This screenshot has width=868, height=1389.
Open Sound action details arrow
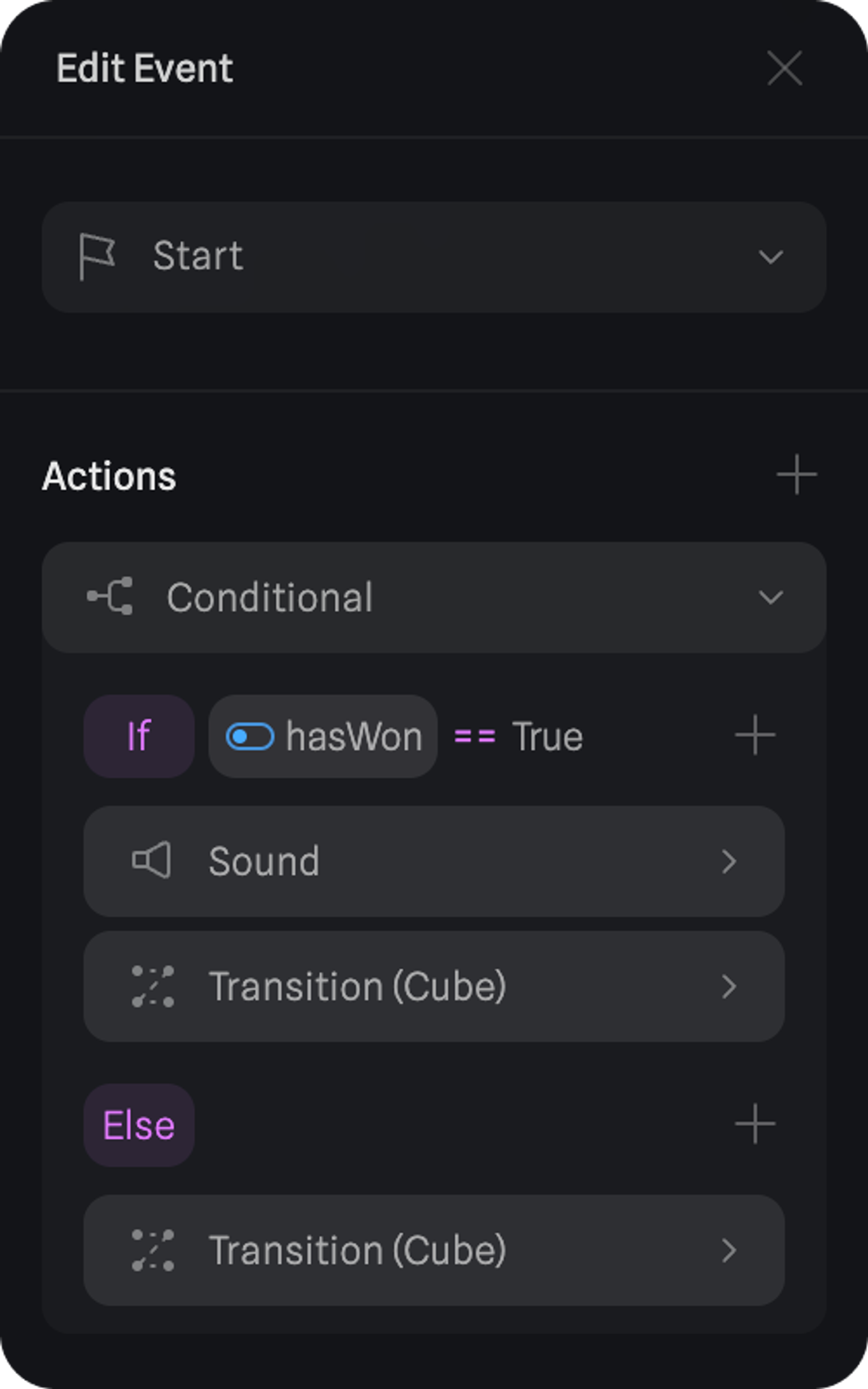point(729,862)
